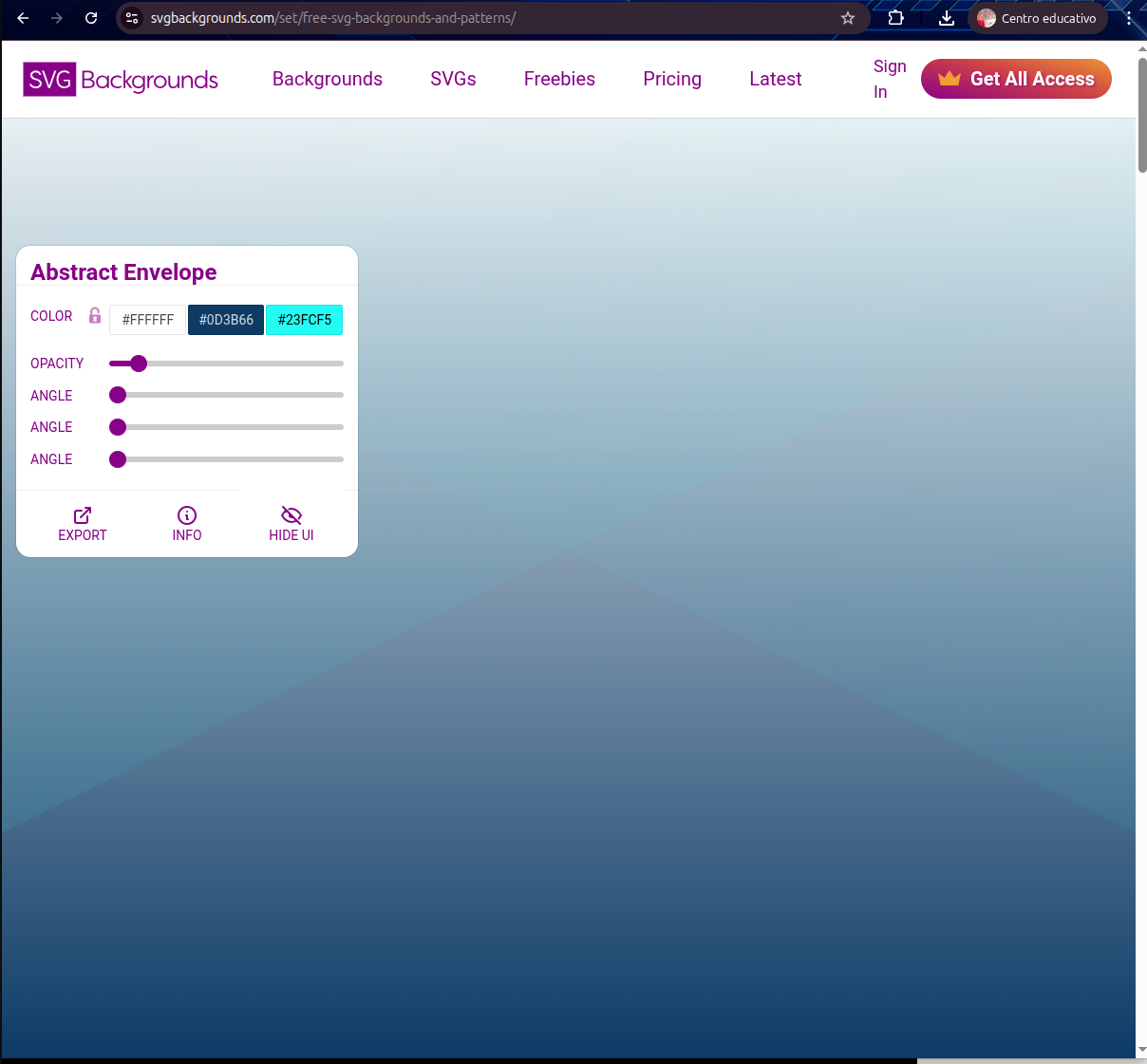Open Chrome three-dot menu
This screenshot has width=1147, height=1064.
[1128, 18]
